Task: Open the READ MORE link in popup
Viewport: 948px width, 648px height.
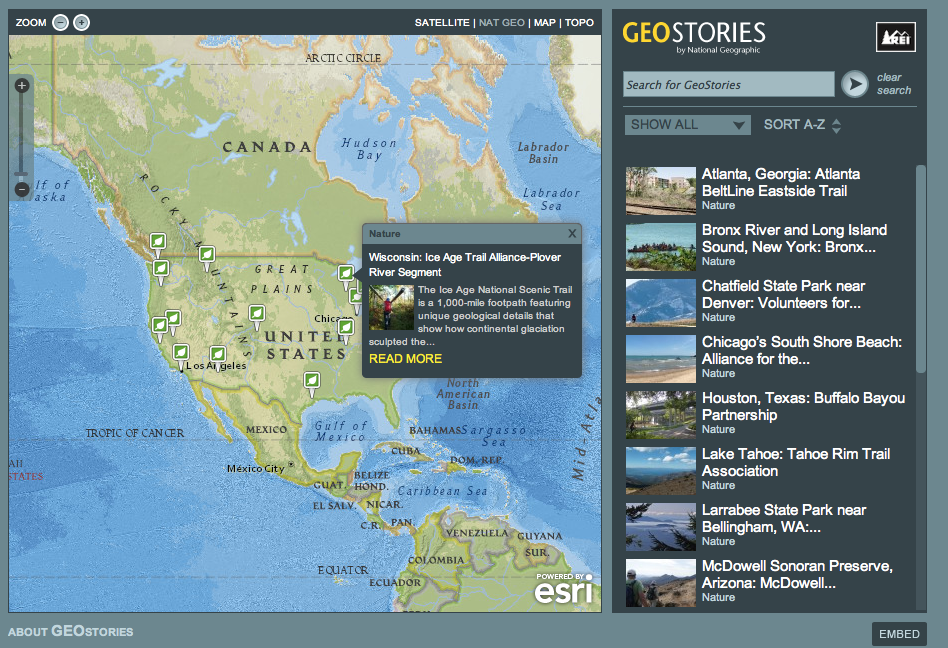Action: point(406,358)
